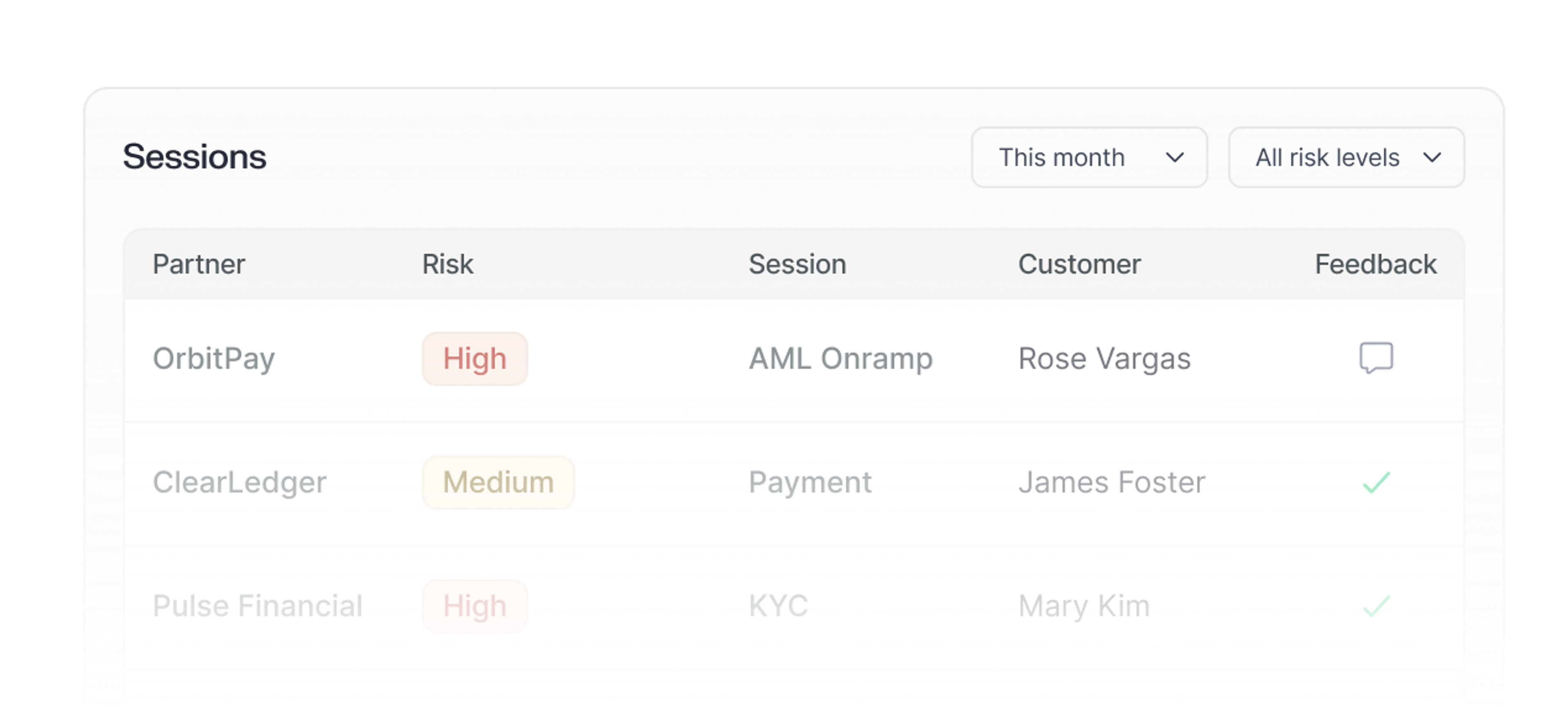Toggle the High badge on Pulse Financial

(x=475, y=606)
